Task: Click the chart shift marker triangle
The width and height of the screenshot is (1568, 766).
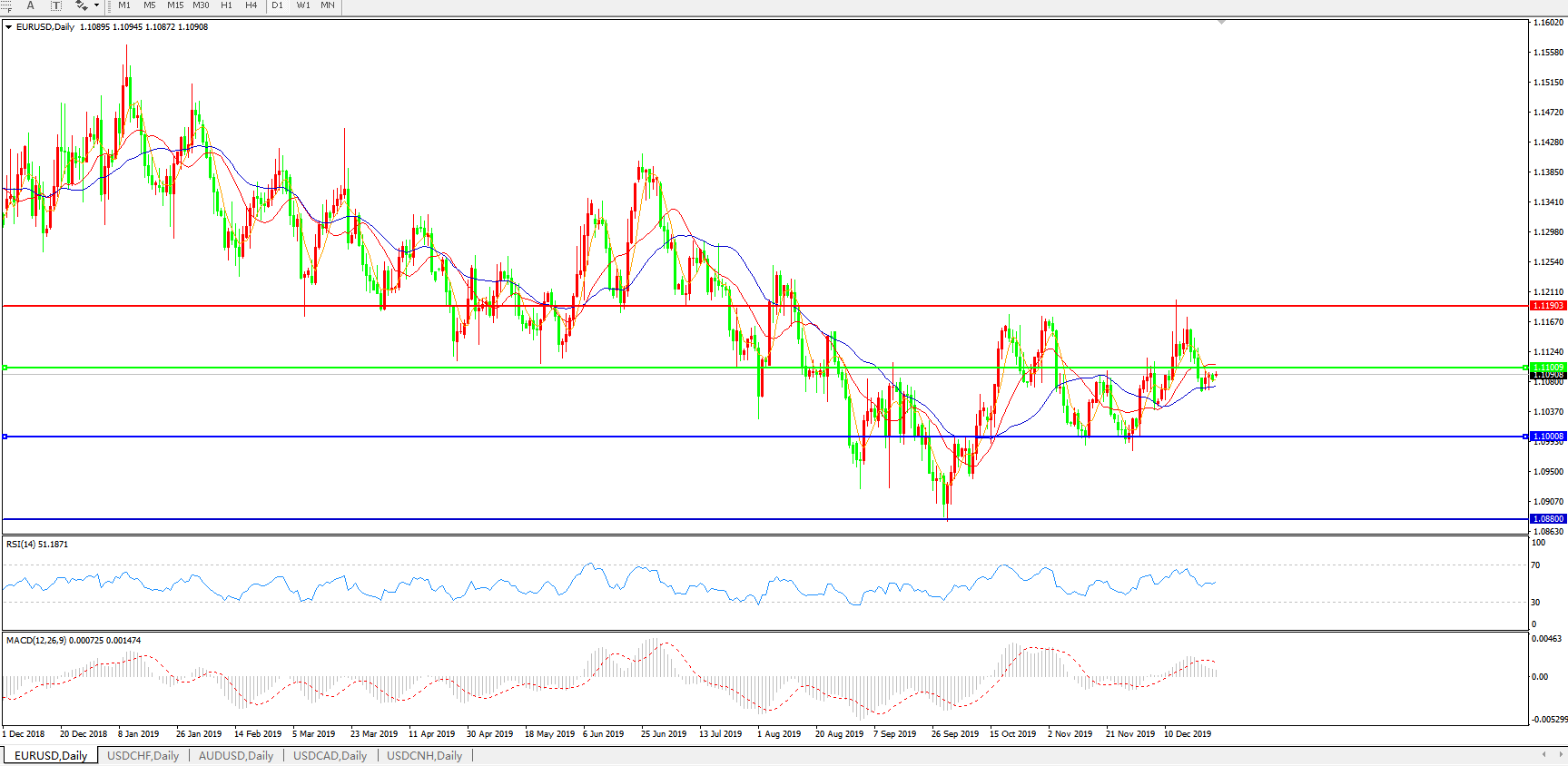Action: pyautogui.click(x=1221, y=22)
